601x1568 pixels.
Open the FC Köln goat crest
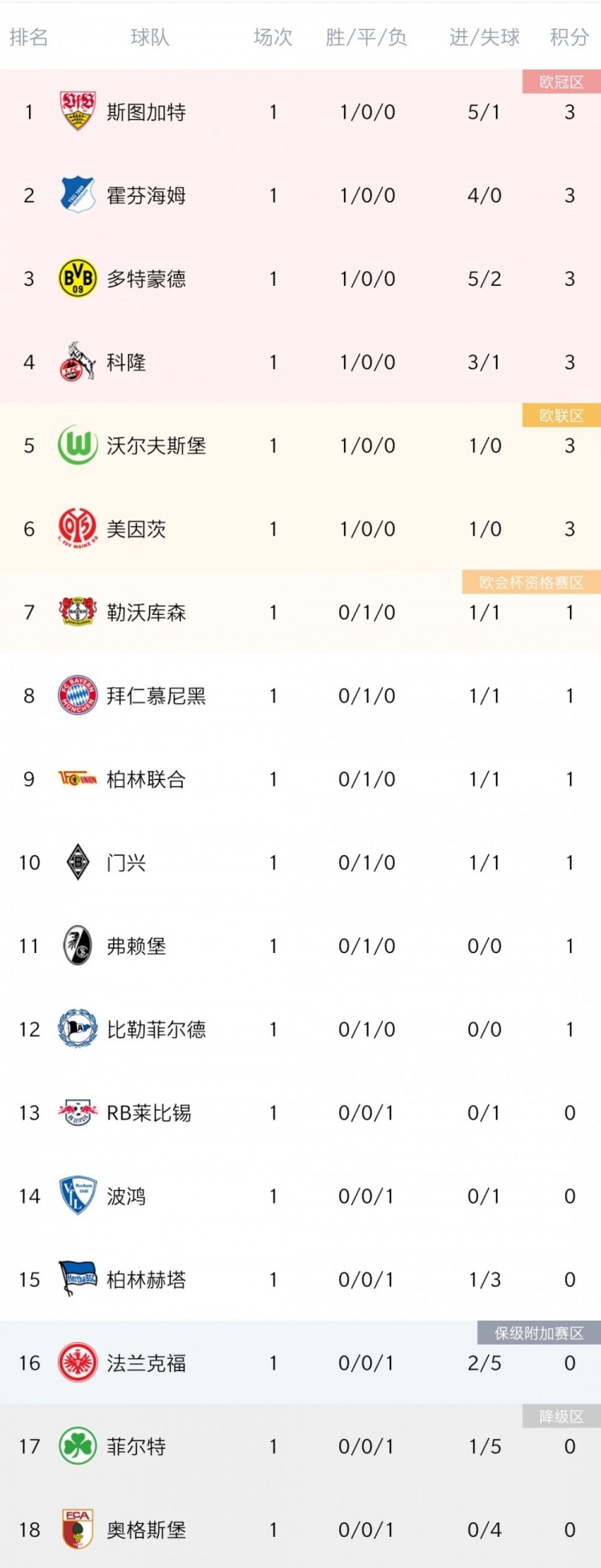coord(78,361)
